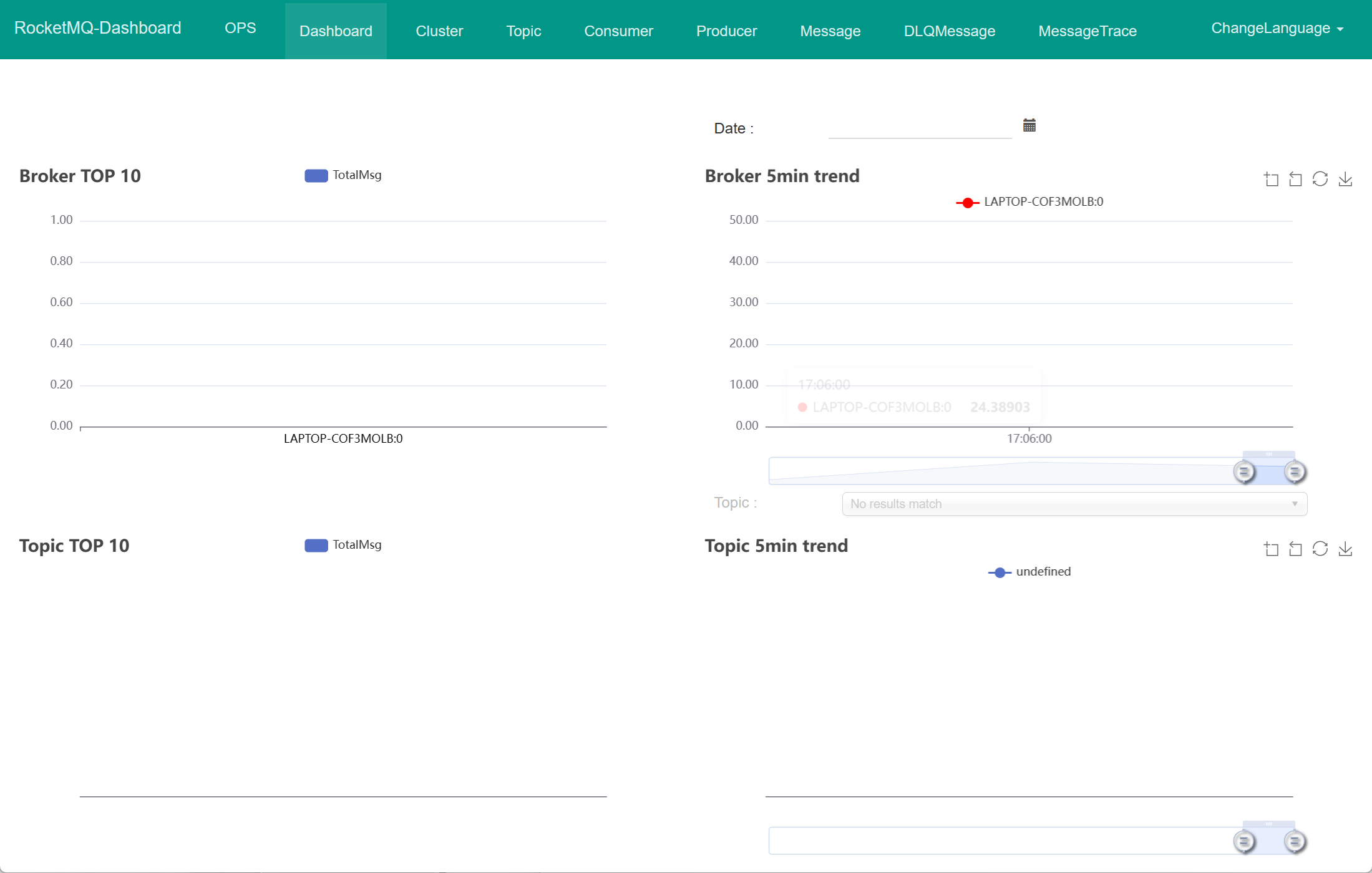Download Topic 5min trend chart image
The height and width of the screenshot is (873, 1372).
click(1345, 549)
